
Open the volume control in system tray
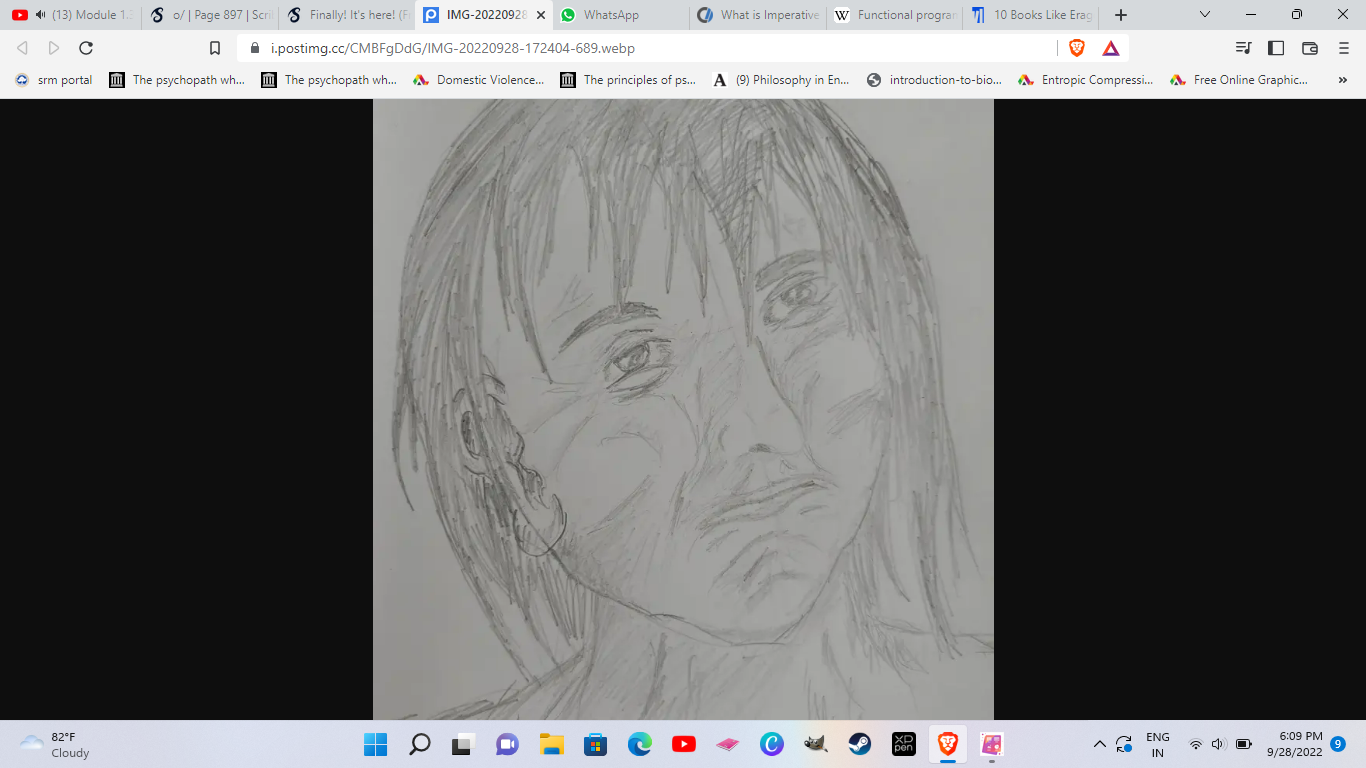point(1218,744)
